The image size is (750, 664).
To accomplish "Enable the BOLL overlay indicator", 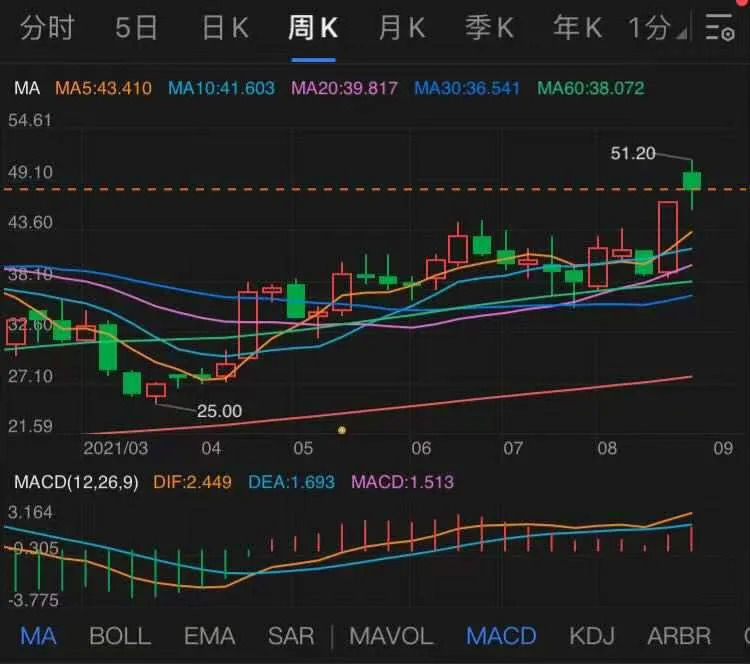I will pyautogui.click(x=120, y=636).
